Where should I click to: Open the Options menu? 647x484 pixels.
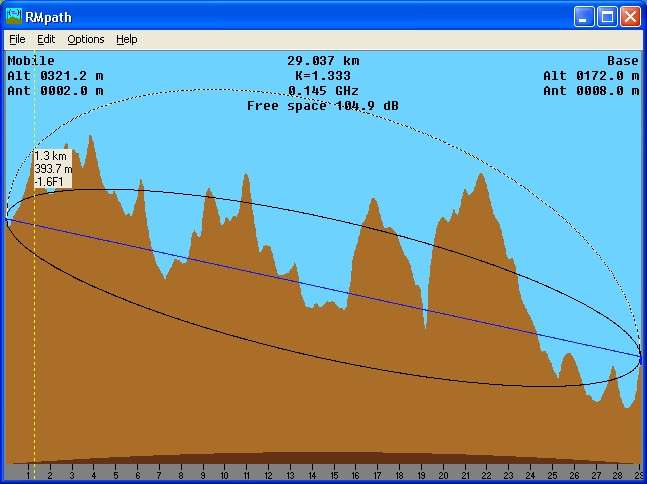tap(86, 39)
